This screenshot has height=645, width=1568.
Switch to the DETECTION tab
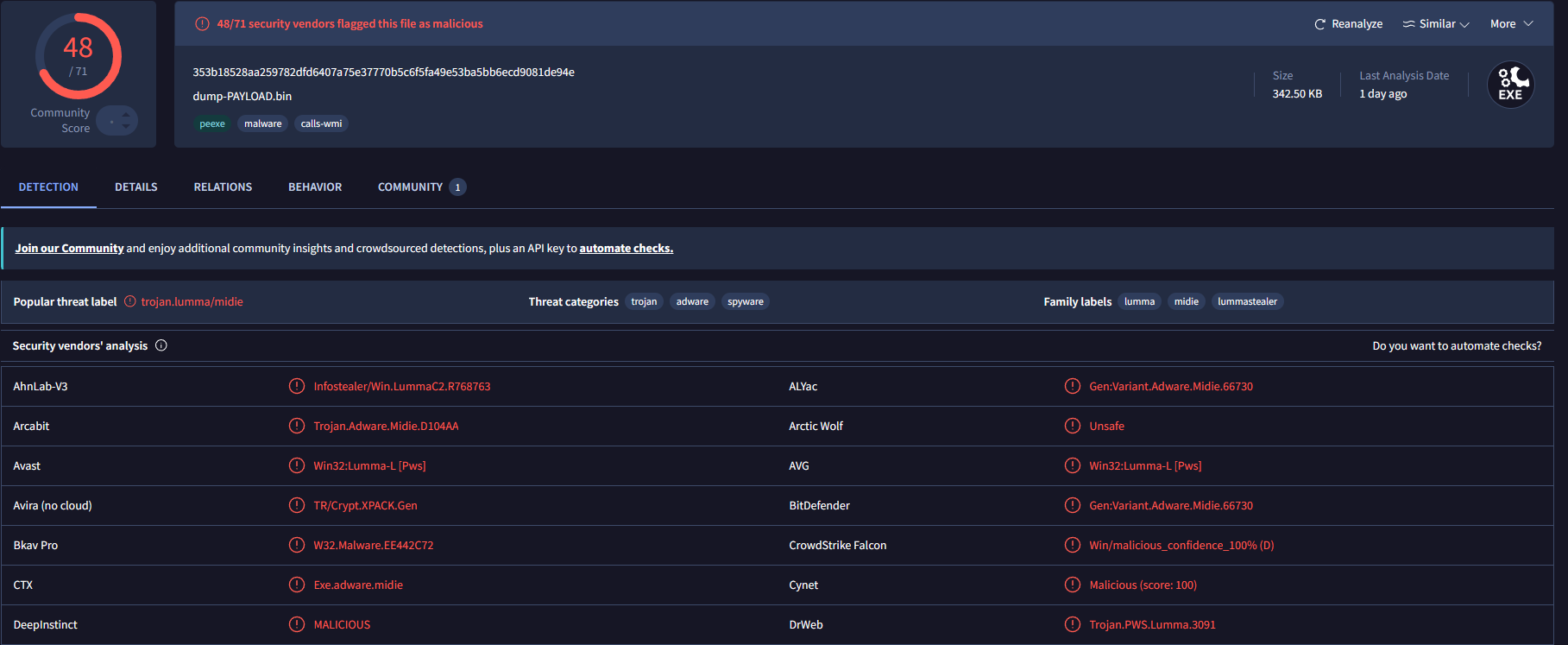48,187
